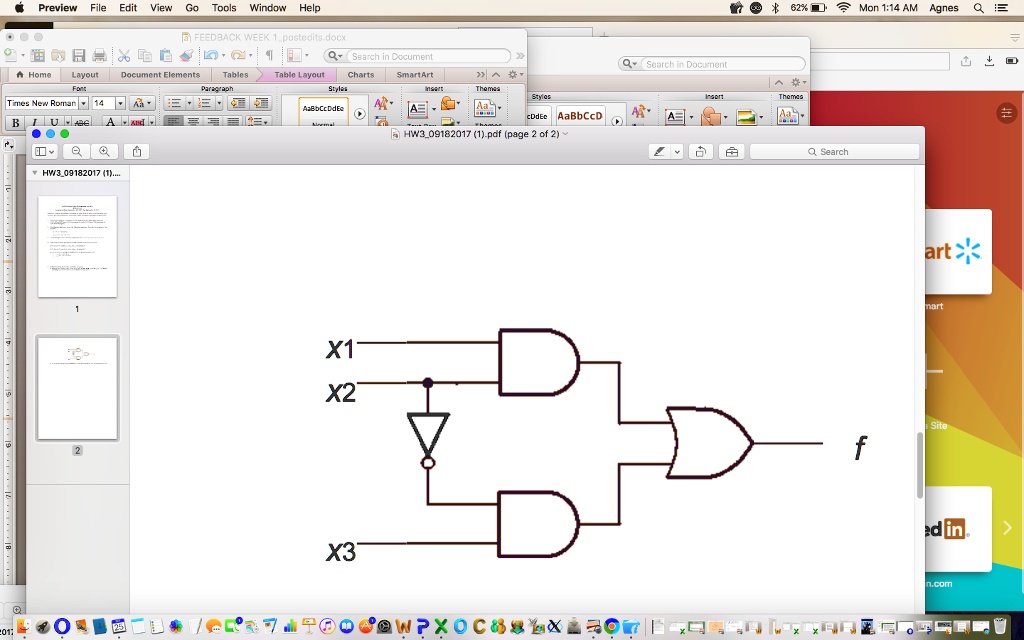The width and height of the screenshot is (1024, 640).
Task: Increase indent in Word's Paragraph group
Action: pos(261,103)
